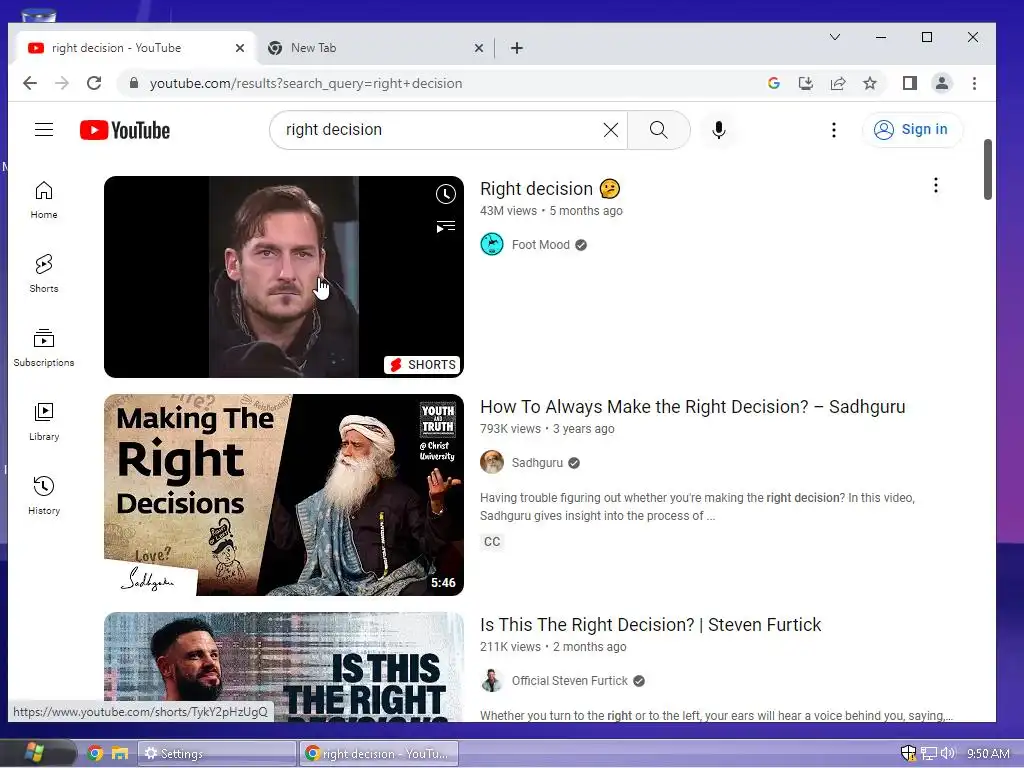The height and width of the screenshot is (768, 1024).
Task: Close the 'right decision - YouTube' tab
Action: coord(240,48)
